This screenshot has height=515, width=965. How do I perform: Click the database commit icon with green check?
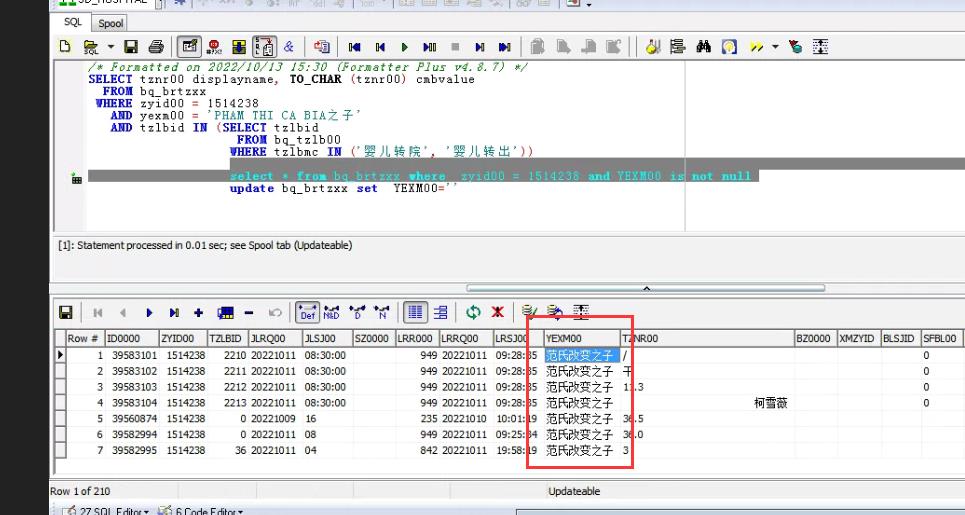point(529,312)
